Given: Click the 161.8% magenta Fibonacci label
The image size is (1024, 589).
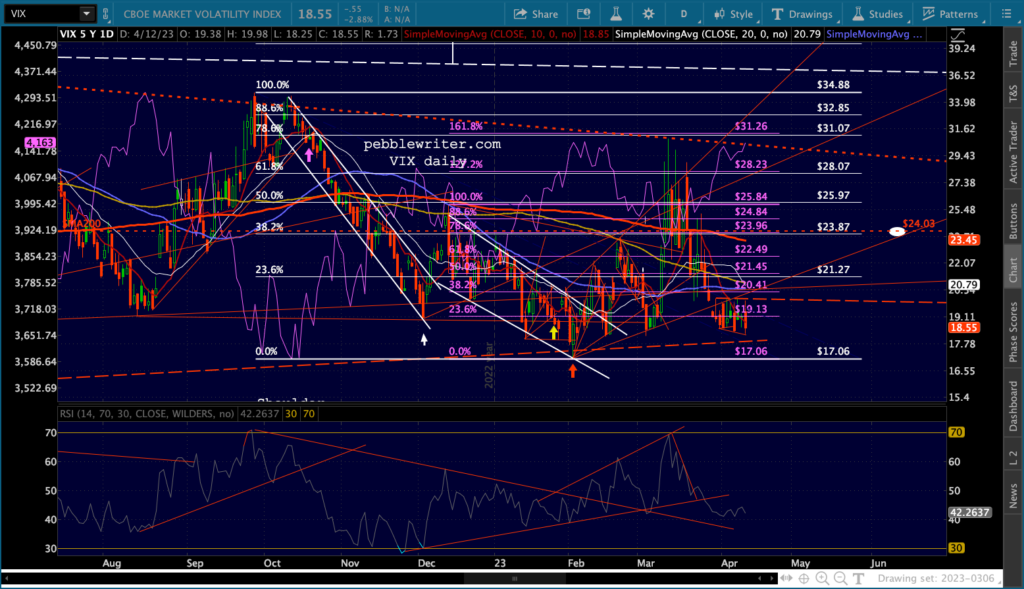Looking at the screenshot, I should (x=466, y=126).
